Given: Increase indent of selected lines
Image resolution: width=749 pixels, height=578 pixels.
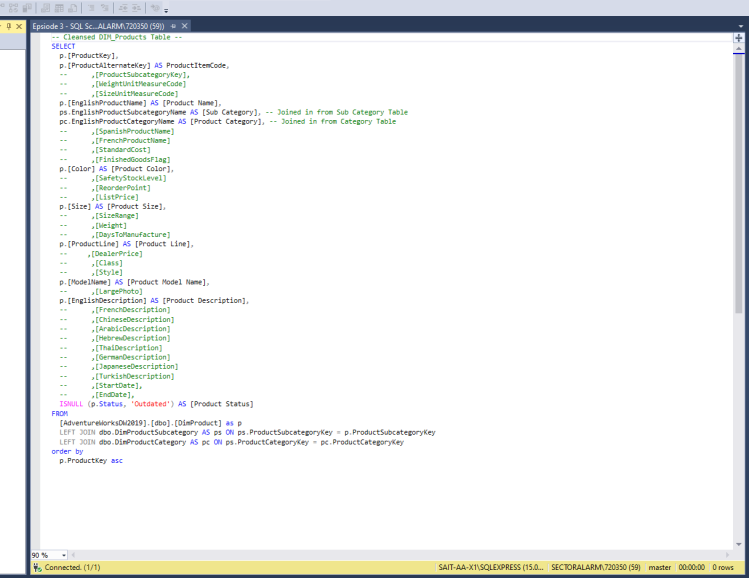Looking at the screenshot, I should [136, 8].
